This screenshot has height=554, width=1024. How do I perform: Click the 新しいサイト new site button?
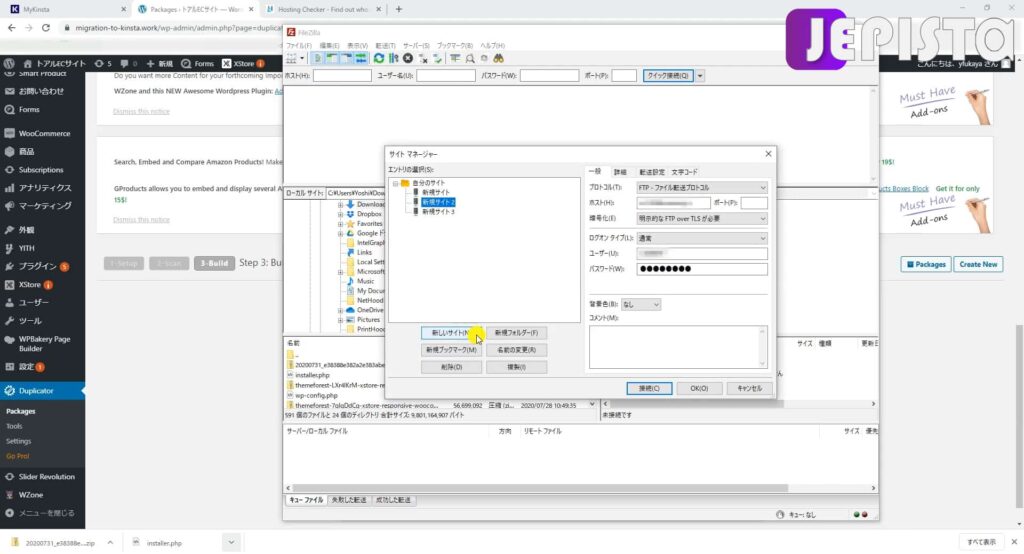coord(451,333)
